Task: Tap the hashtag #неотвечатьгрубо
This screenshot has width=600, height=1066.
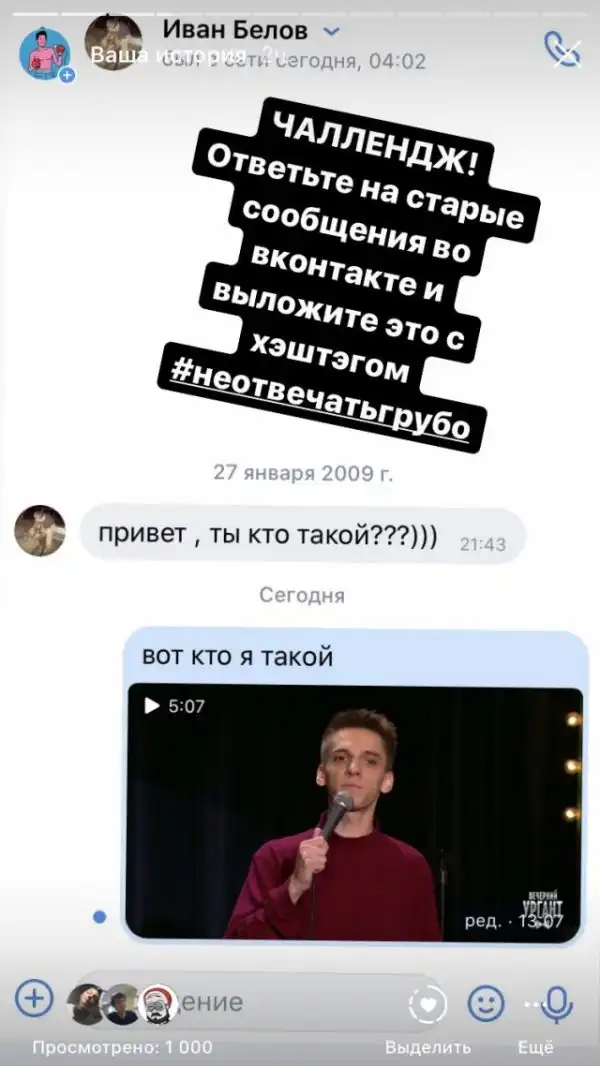Action: pyautogui.click(x=322, y=396)
